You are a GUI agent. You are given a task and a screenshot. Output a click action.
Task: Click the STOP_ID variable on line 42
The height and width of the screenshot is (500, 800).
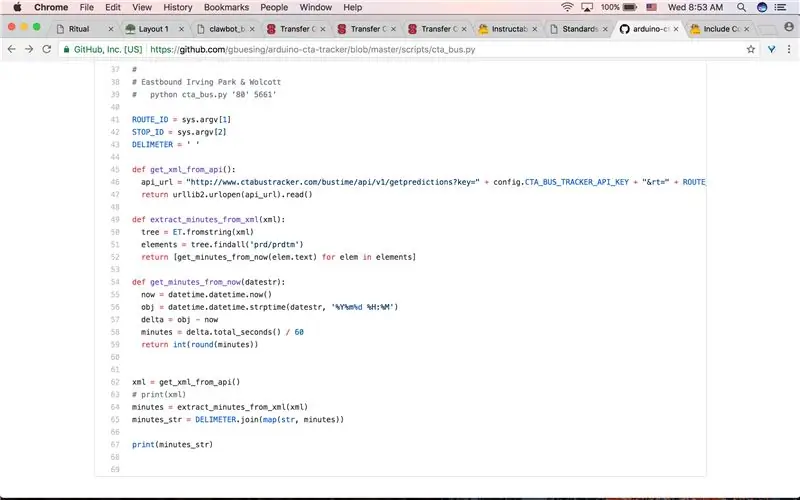(148, 132)
